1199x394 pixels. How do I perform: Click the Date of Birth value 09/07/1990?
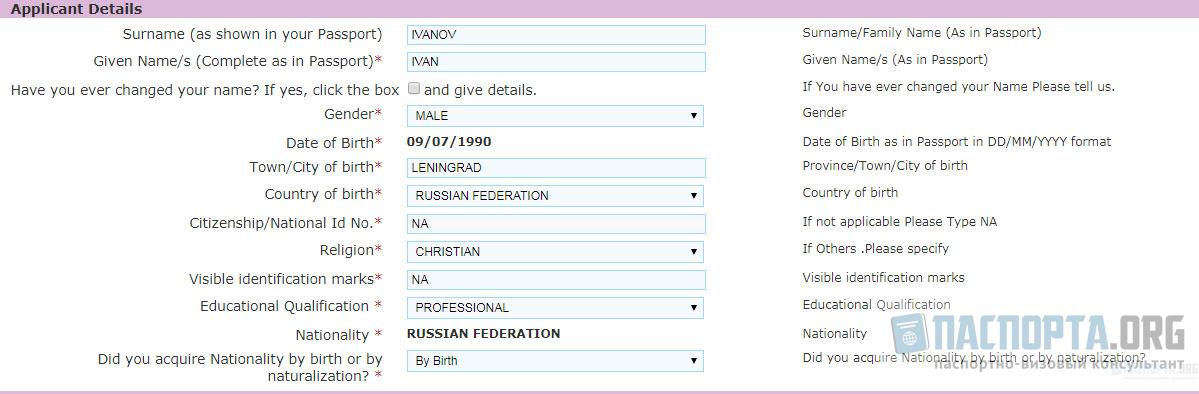pyautogui.click(x=449, y=142)
